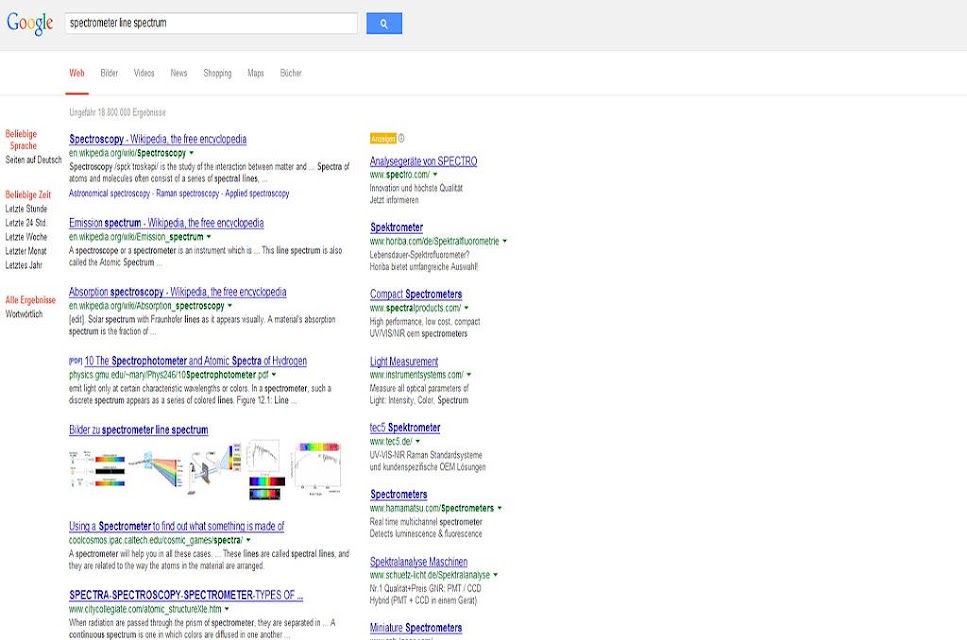
Task: Open Compact Spectrometers ad
Action: click(416, 295)
